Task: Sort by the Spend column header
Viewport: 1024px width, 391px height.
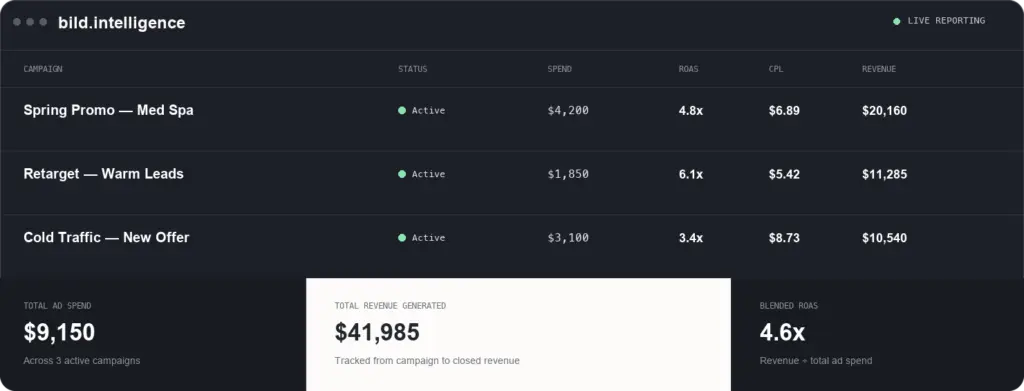Action: click(x=560, y=69)
